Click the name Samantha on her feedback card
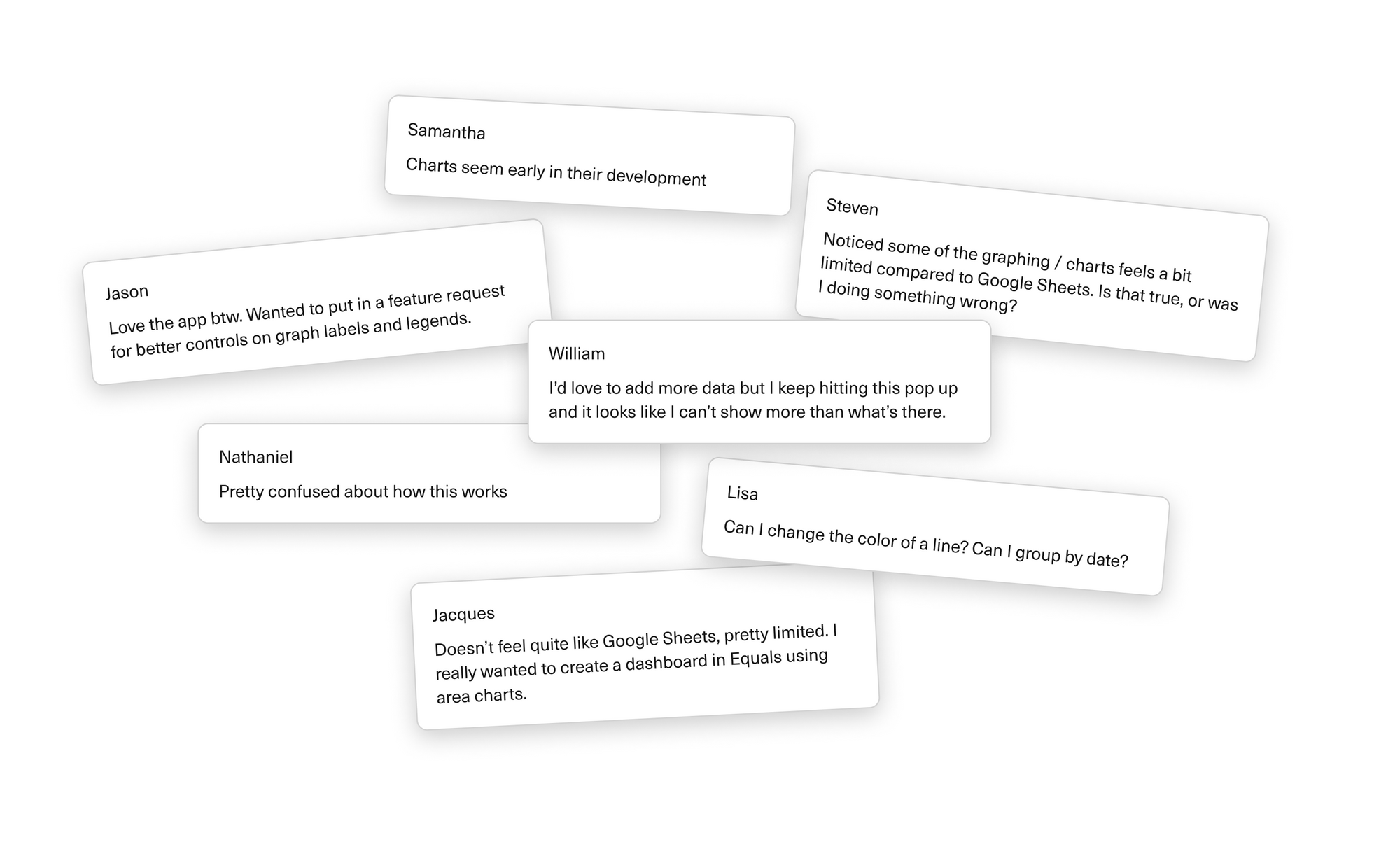 coord(447,132)
